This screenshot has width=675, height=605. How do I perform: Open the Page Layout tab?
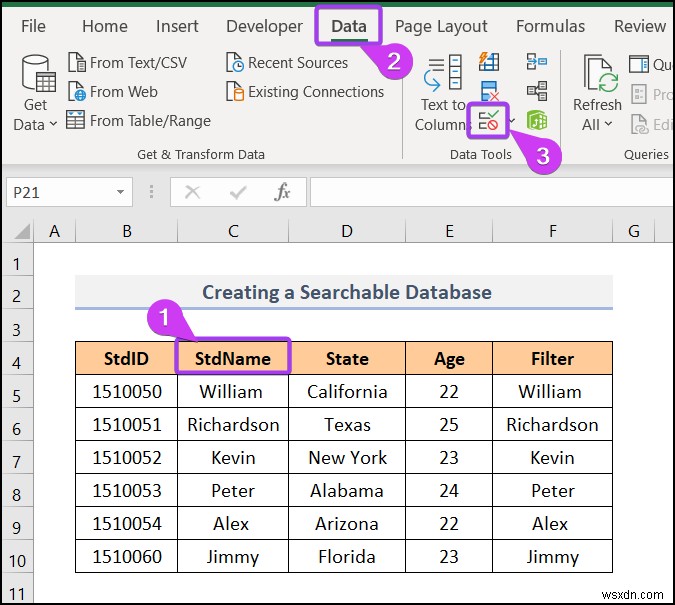click(441, 27)
